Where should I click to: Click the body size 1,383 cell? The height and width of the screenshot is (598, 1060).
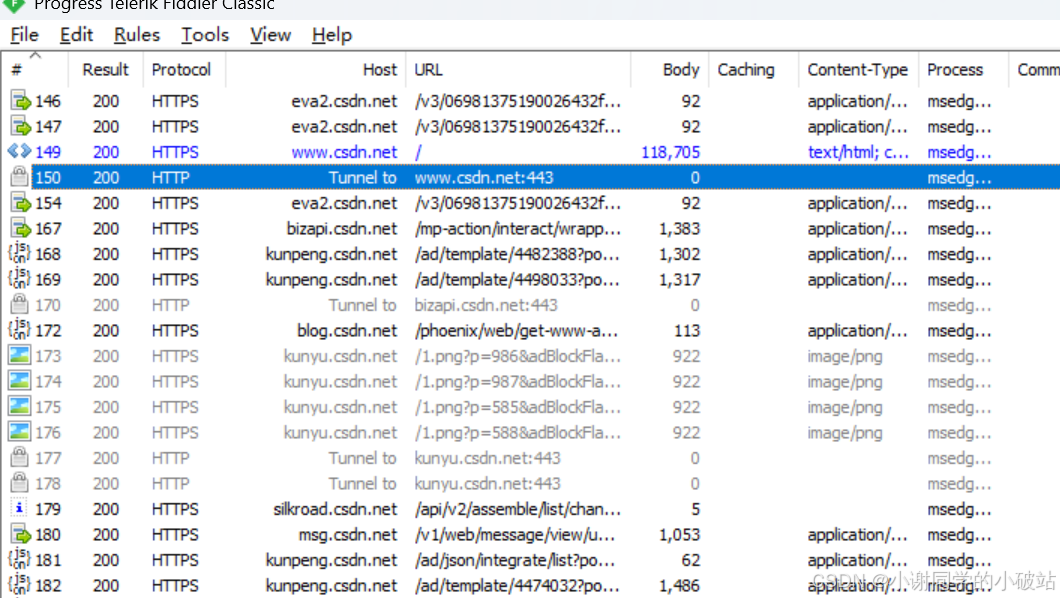pos(679,229)
